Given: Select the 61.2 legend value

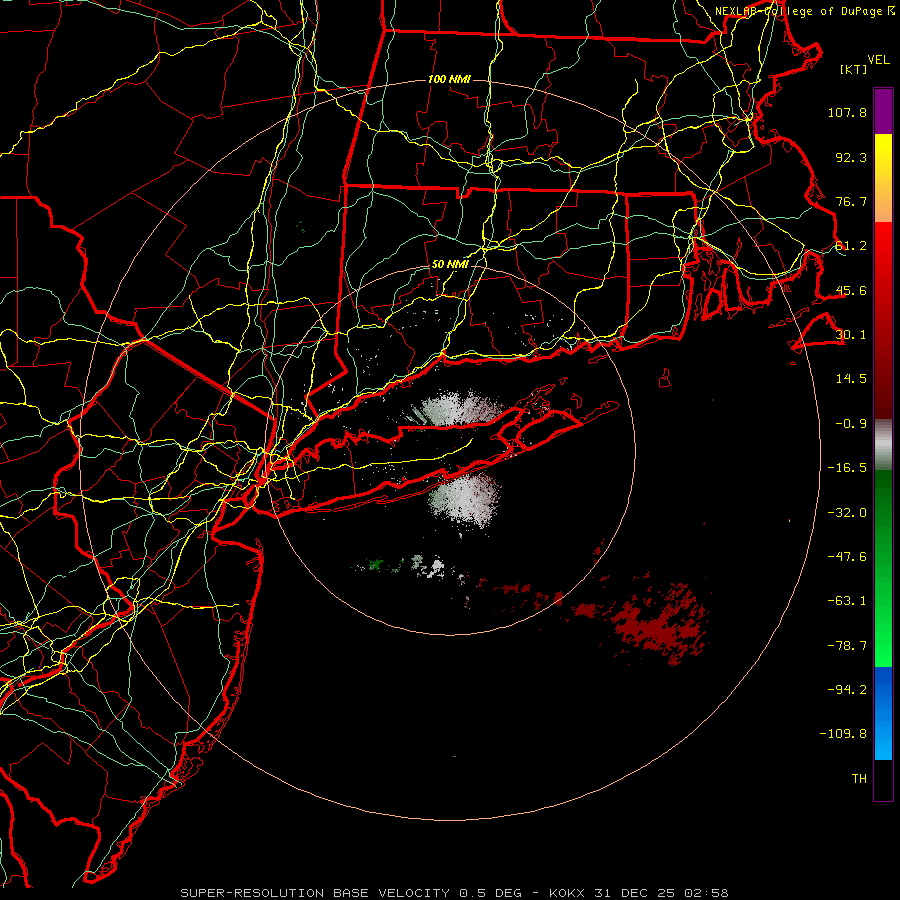Looking at the screenshot, I should [x=851, y=246].
